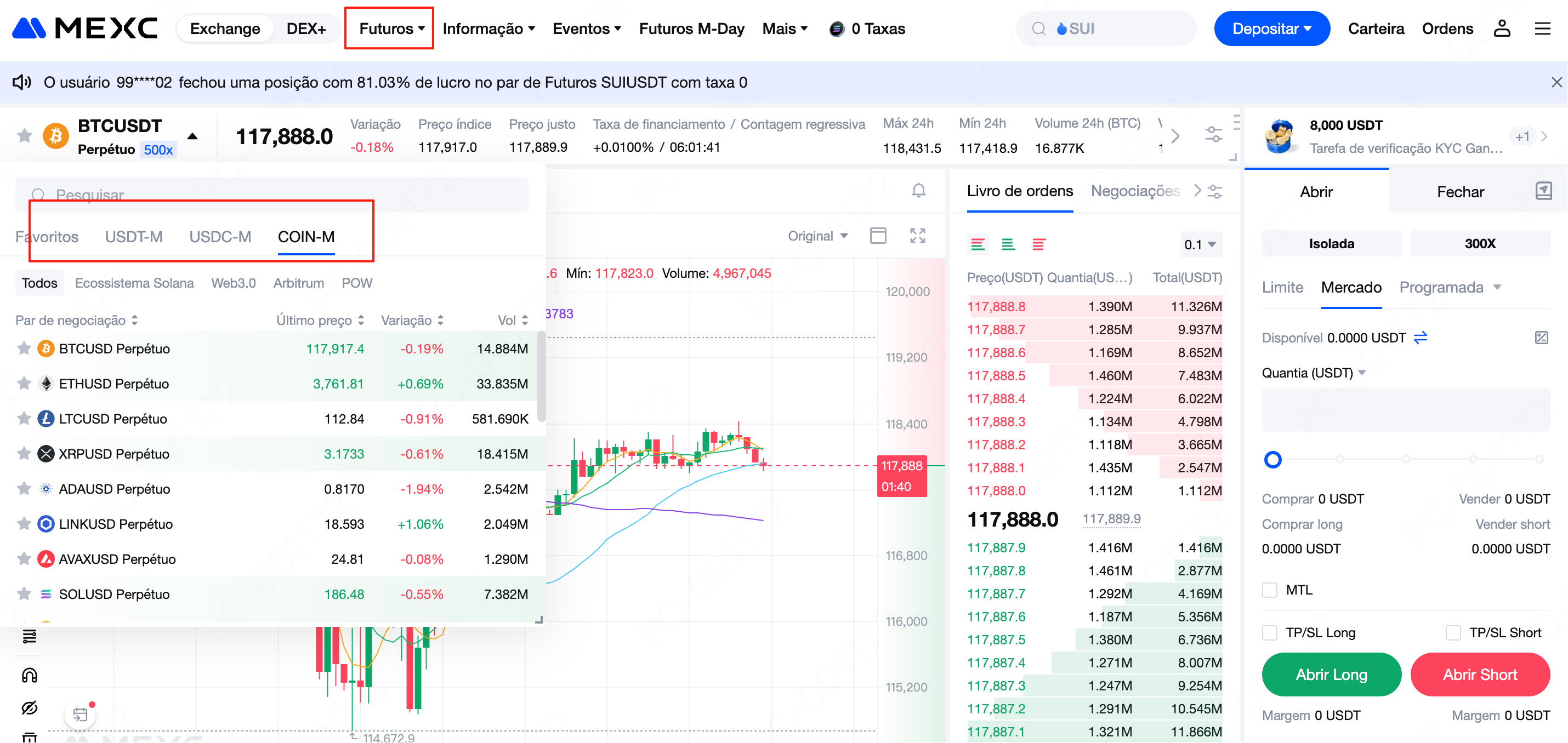This screenshot has height=743, width=1568.
Task: Click the quantity slider handle
Action: [x=1272, y=459]
